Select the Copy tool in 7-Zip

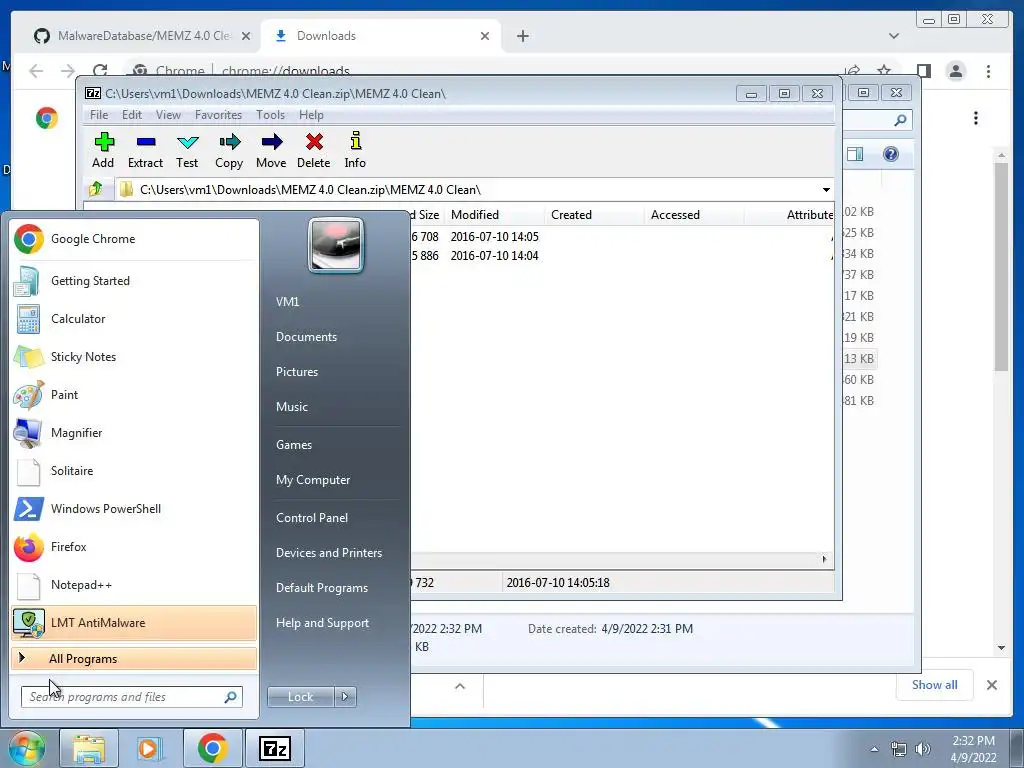click(229, 150)
